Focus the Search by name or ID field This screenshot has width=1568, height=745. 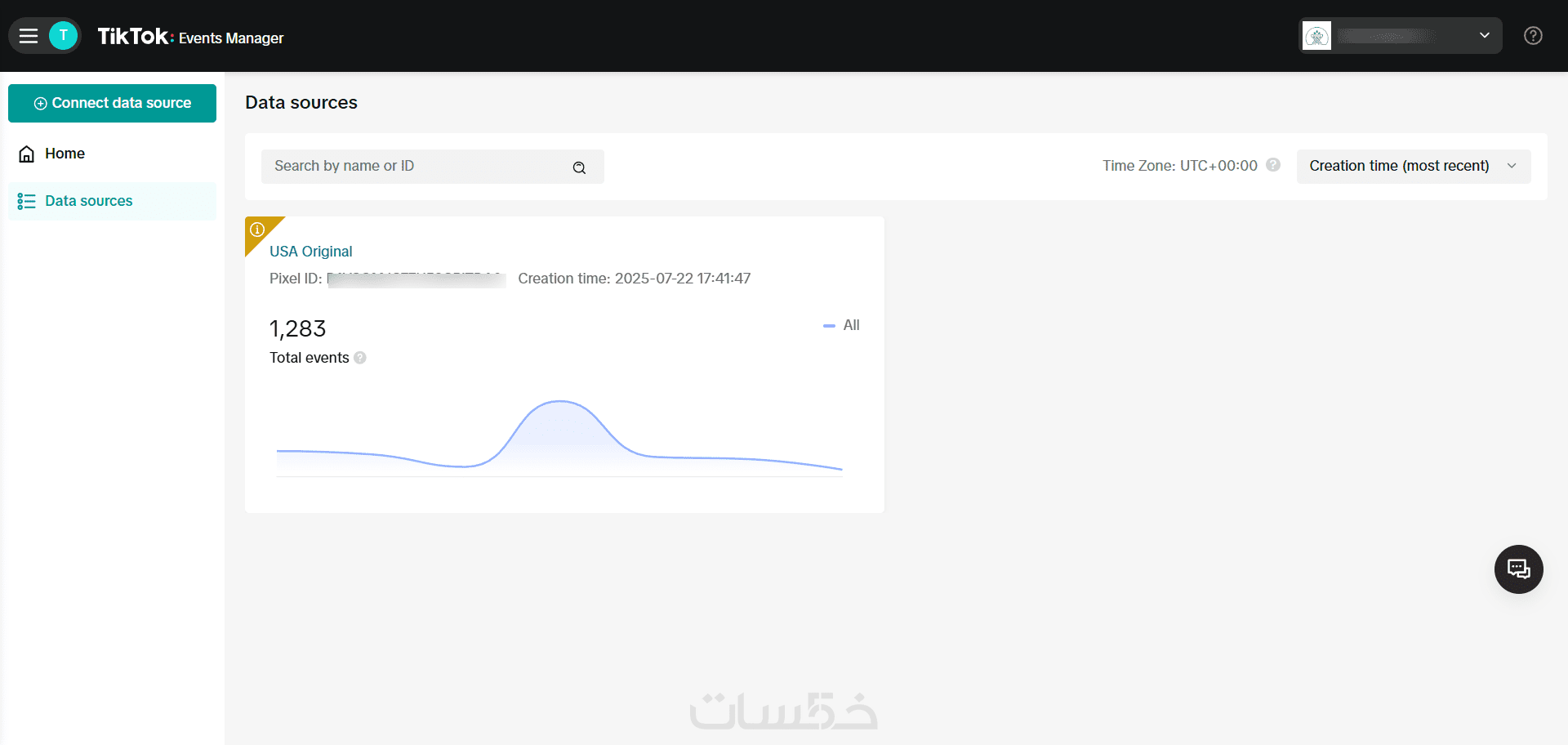[433, 167]
